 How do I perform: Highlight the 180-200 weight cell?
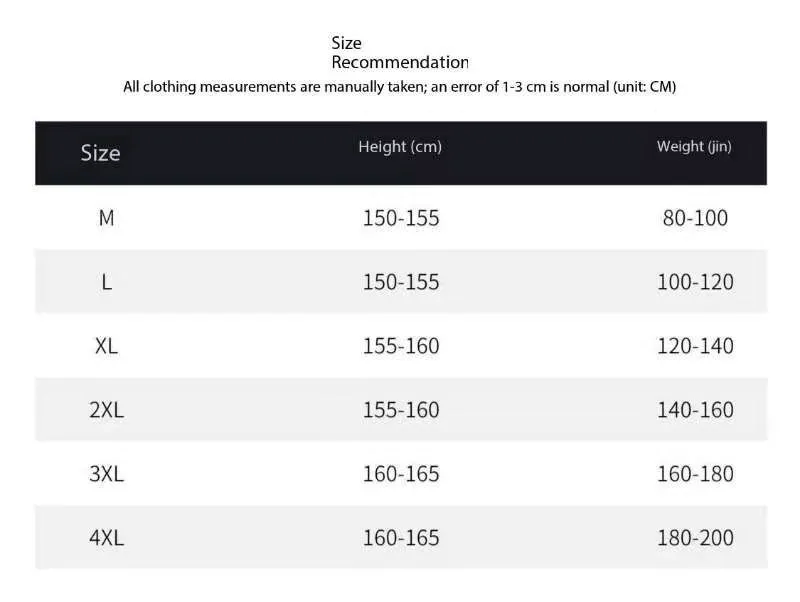coord(695,538)
